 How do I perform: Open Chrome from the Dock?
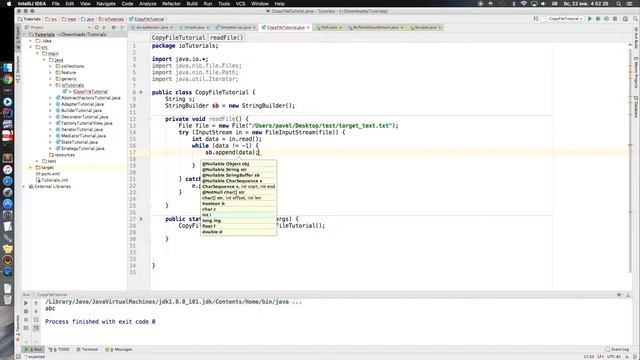[x=7, y=79]
